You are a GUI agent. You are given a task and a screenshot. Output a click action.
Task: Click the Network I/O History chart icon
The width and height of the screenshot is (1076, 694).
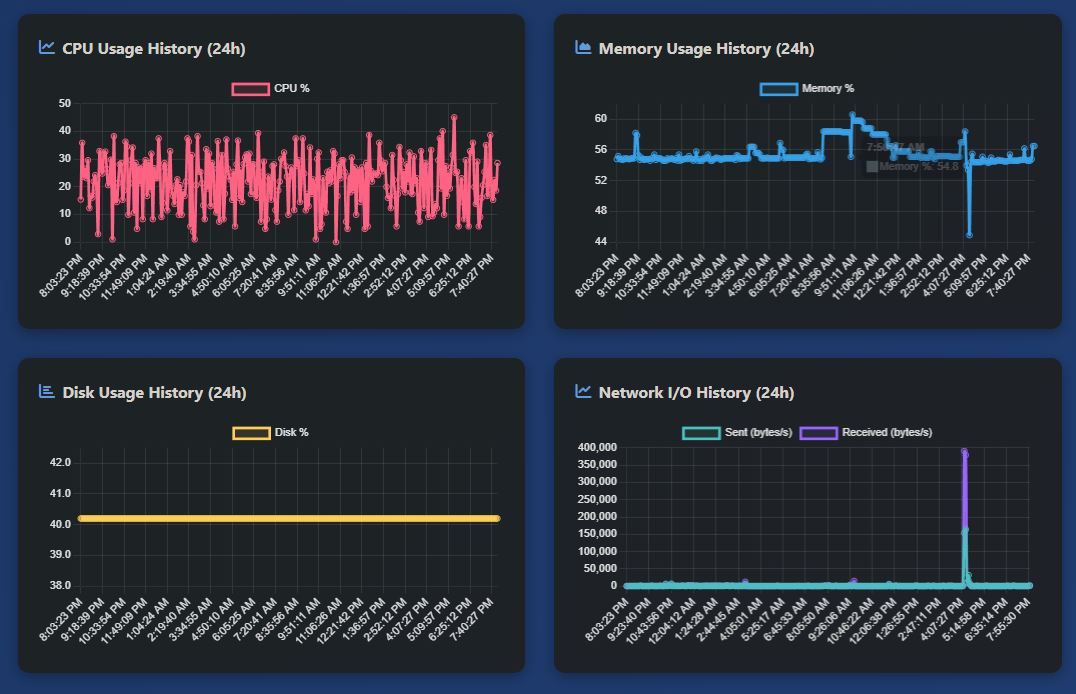click(x=583, y=391)
